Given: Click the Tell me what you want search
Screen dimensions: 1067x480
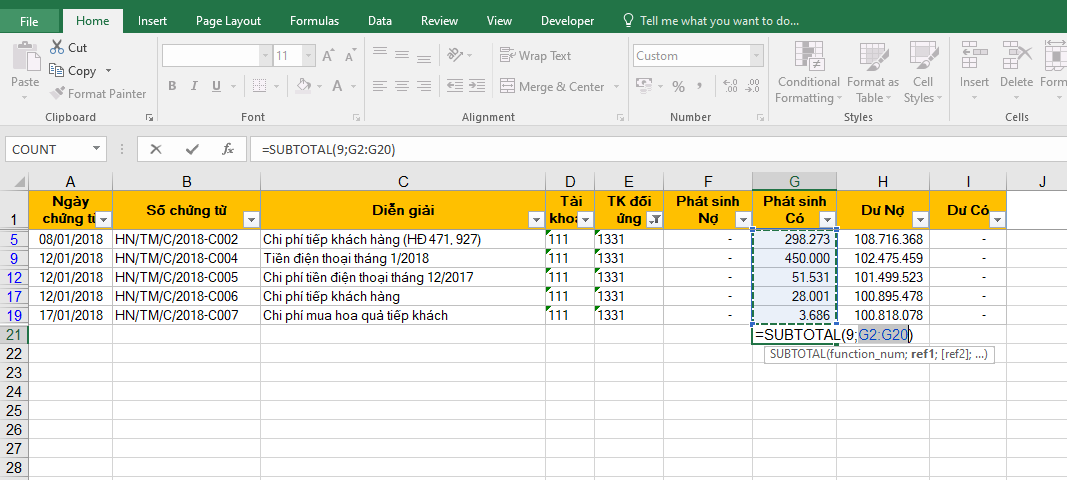Looking at the screenshot, I should tap(718, 20).
